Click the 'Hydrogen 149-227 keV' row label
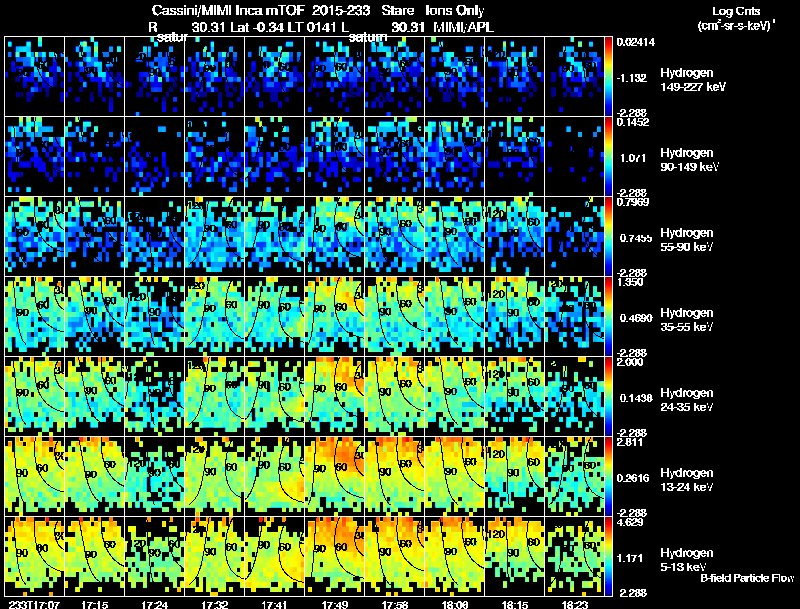Image resolution: width=800 pixels, height=609 pixels. 692,80
